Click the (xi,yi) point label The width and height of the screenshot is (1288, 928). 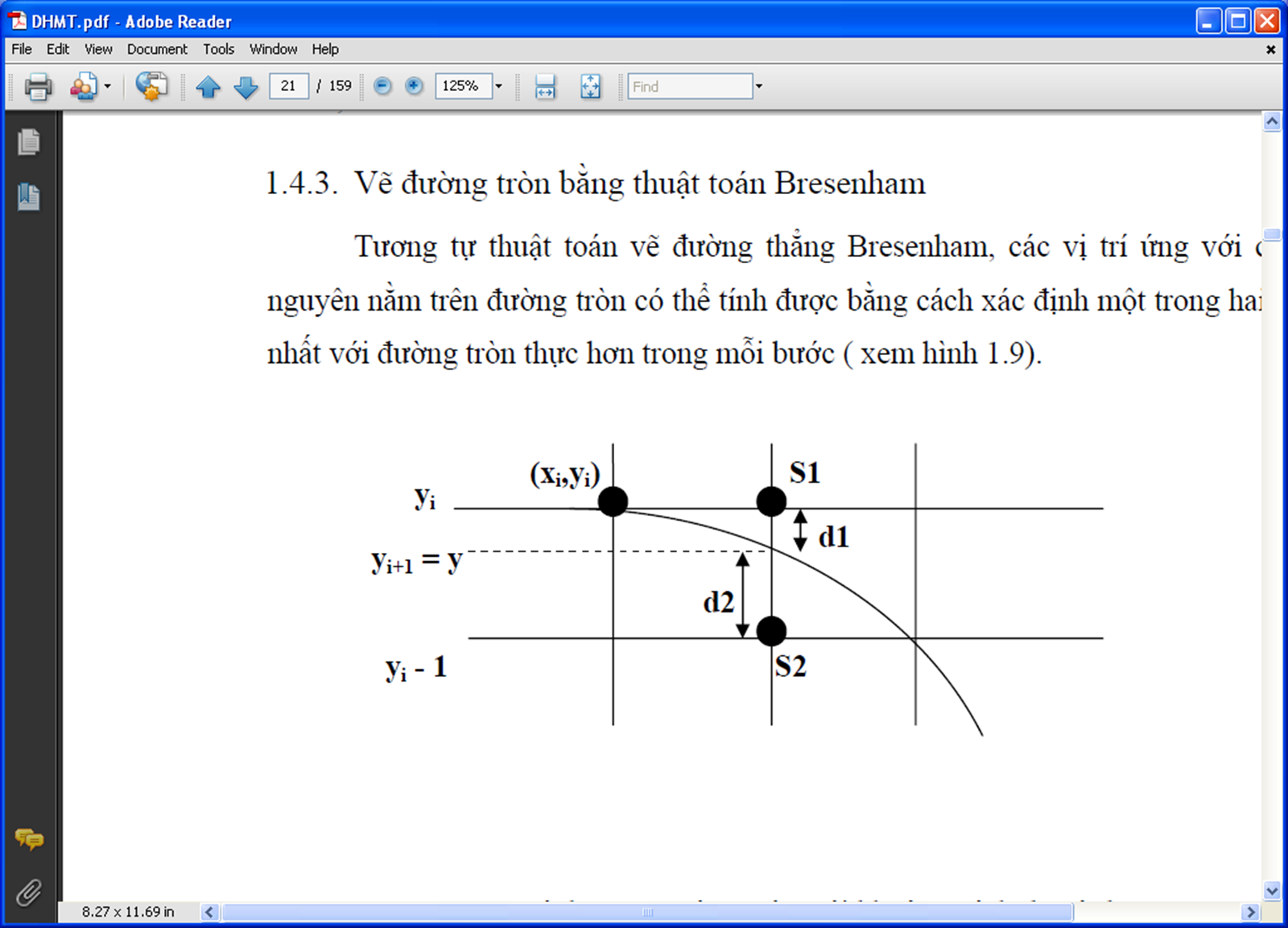[x=565, y=475]
